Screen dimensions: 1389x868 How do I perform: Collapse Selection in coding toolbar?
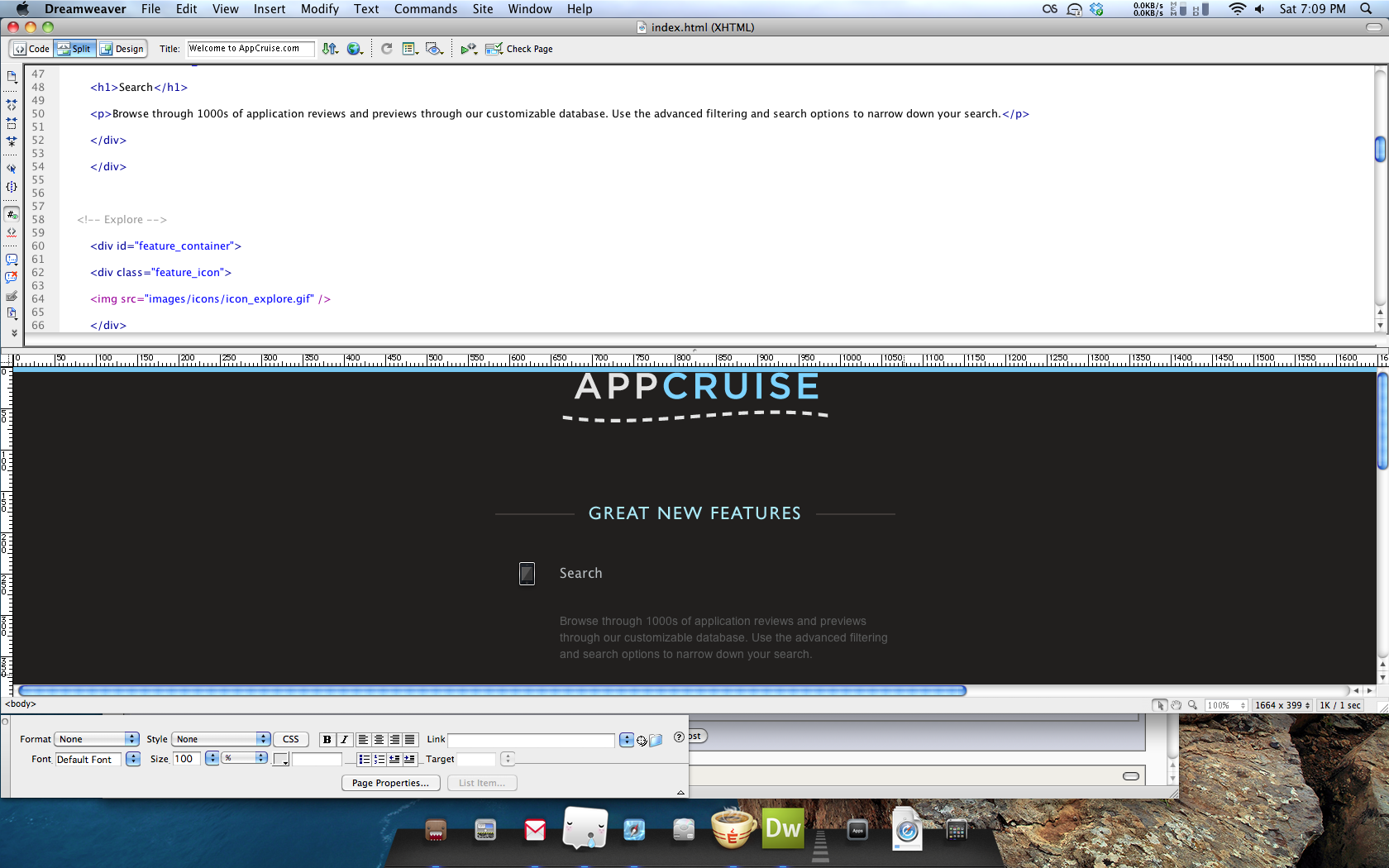tap(12, 123)
